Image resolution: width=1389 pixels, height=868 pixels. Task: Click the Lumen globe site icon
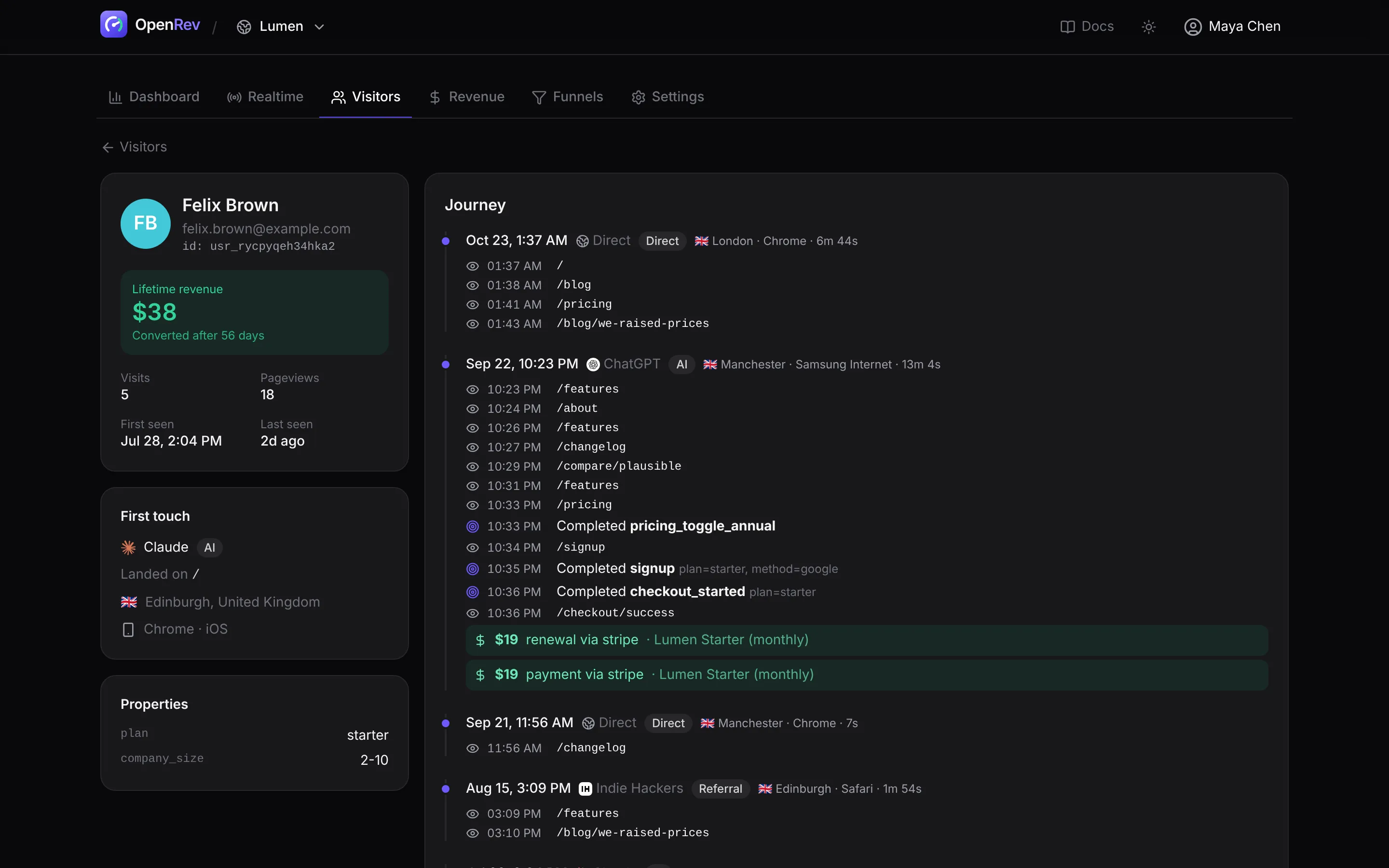[244, 27]
